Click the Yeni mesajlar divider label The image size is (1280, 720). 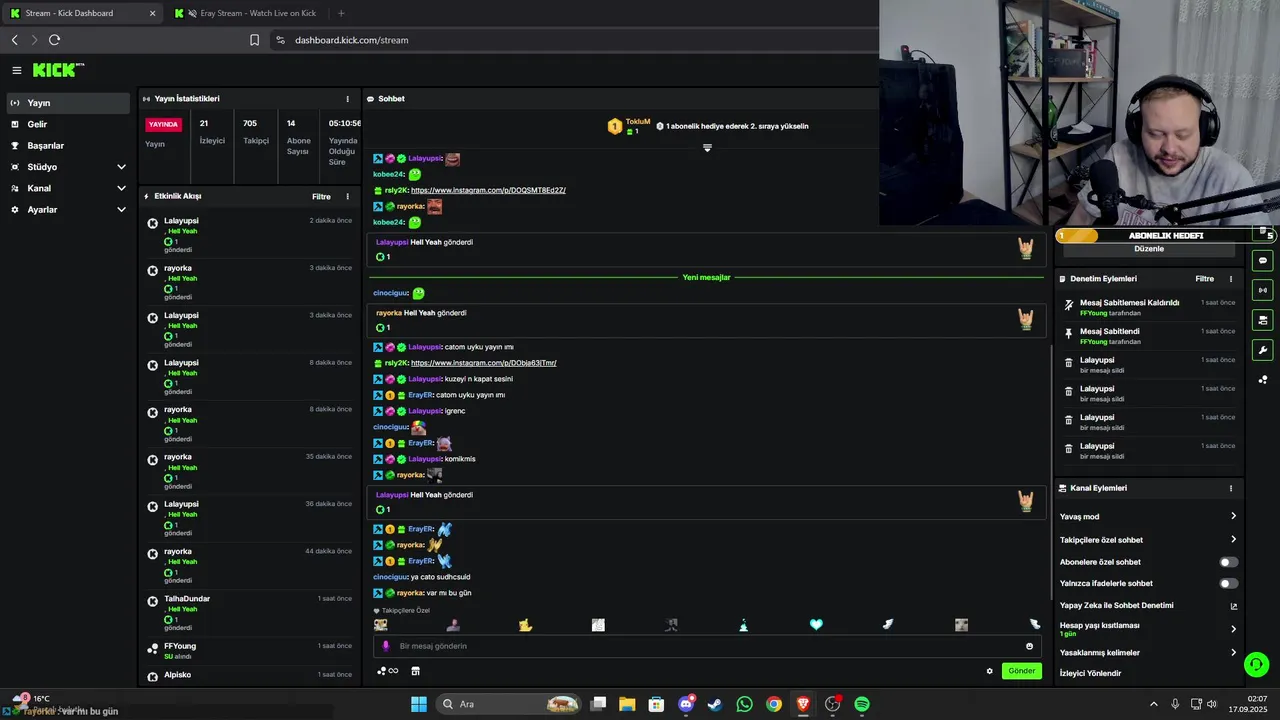pyautogui.click(x=706, y=277)
